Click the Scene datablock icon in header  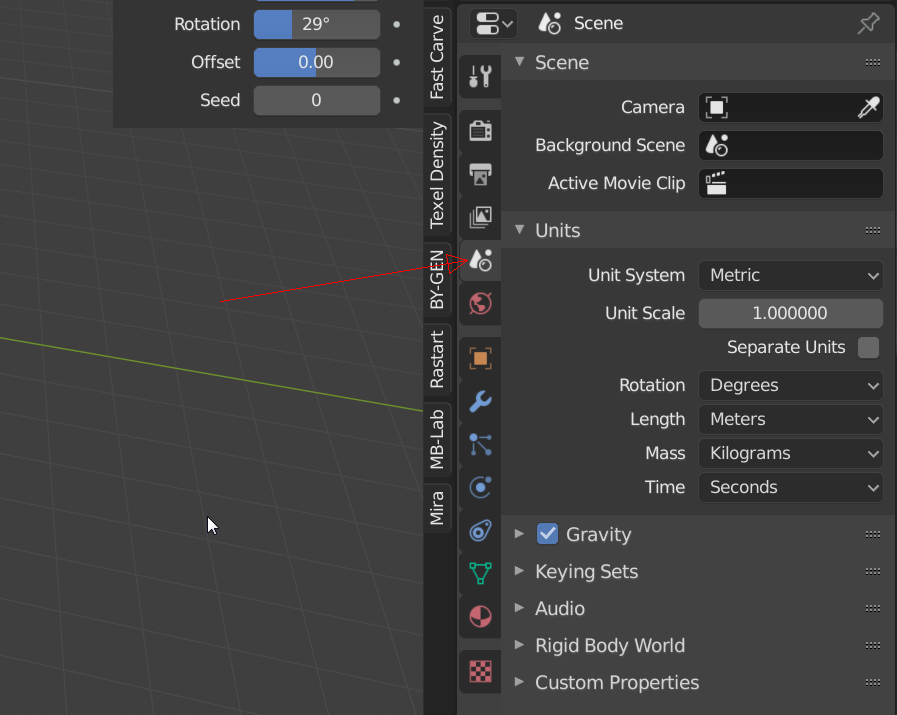tap(550, 23)
